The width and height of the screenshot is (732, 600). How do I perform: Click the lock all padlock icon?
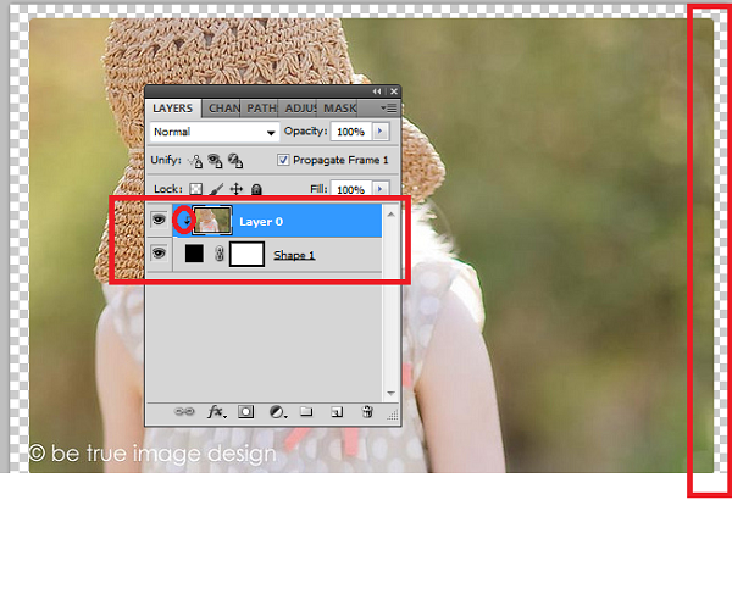256,189
